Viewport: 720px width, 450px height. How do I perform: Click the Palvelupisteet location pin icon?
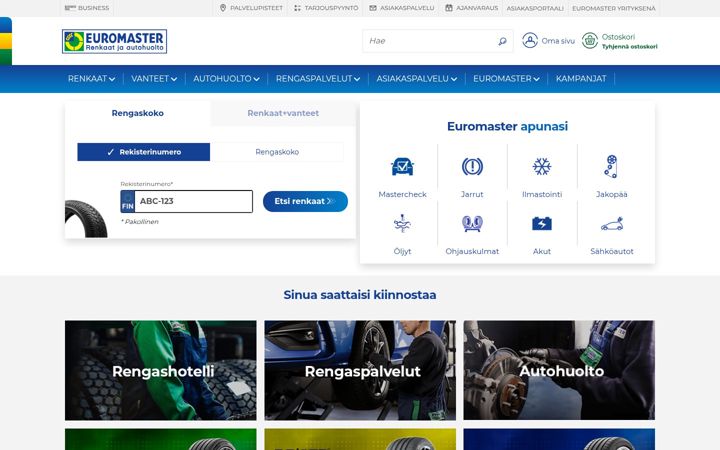pos(223,8)
